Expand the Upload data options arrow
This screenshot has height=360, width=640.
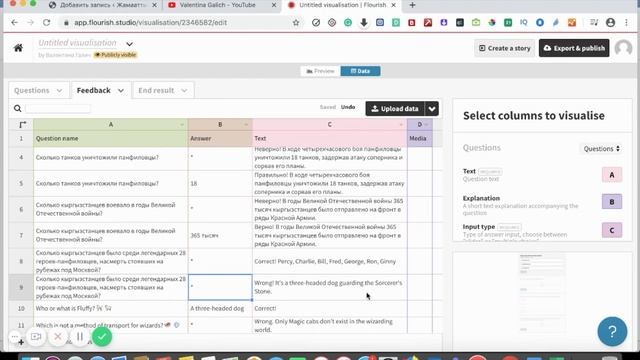coord(432,109)
